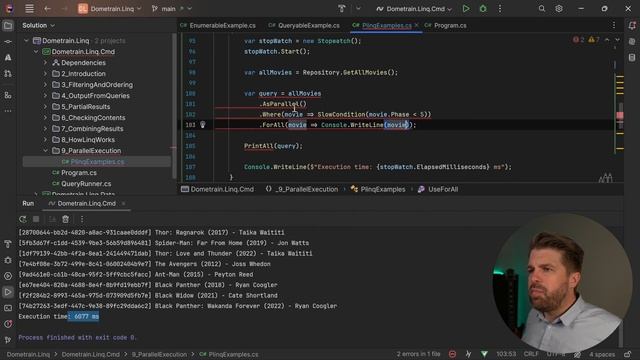Start debugging with the bug icon

483,9
